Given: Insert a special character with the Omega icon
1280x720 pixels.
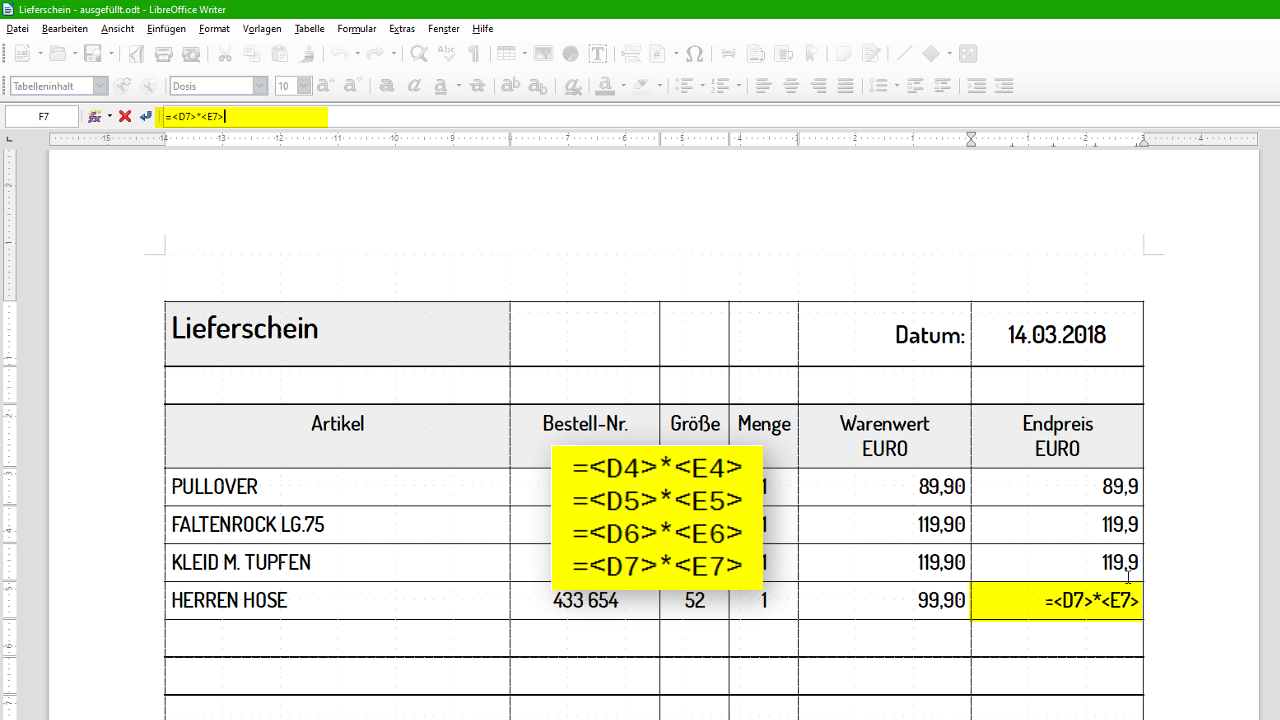Looking at the screenshot, I should tap(693, 54).
